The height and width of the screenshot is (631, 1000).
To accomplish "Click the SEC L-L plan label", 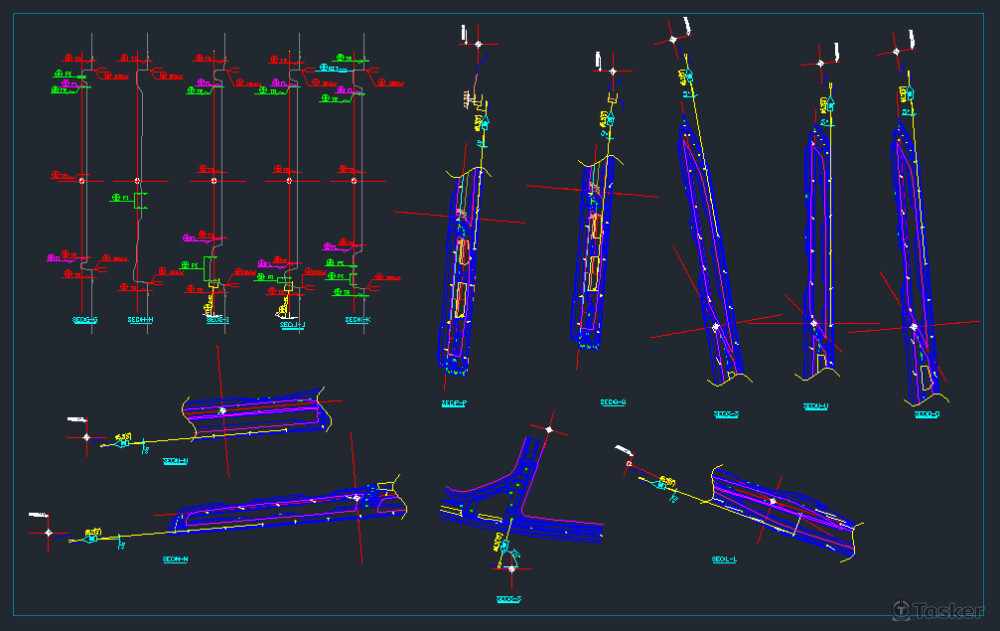I will point(724,559).
